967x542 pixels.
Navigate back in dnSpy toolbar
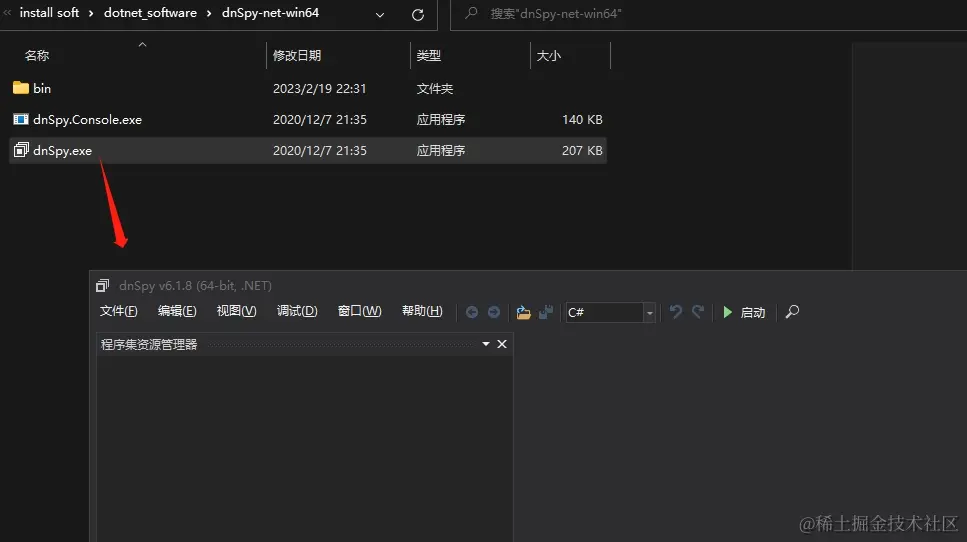472,312
